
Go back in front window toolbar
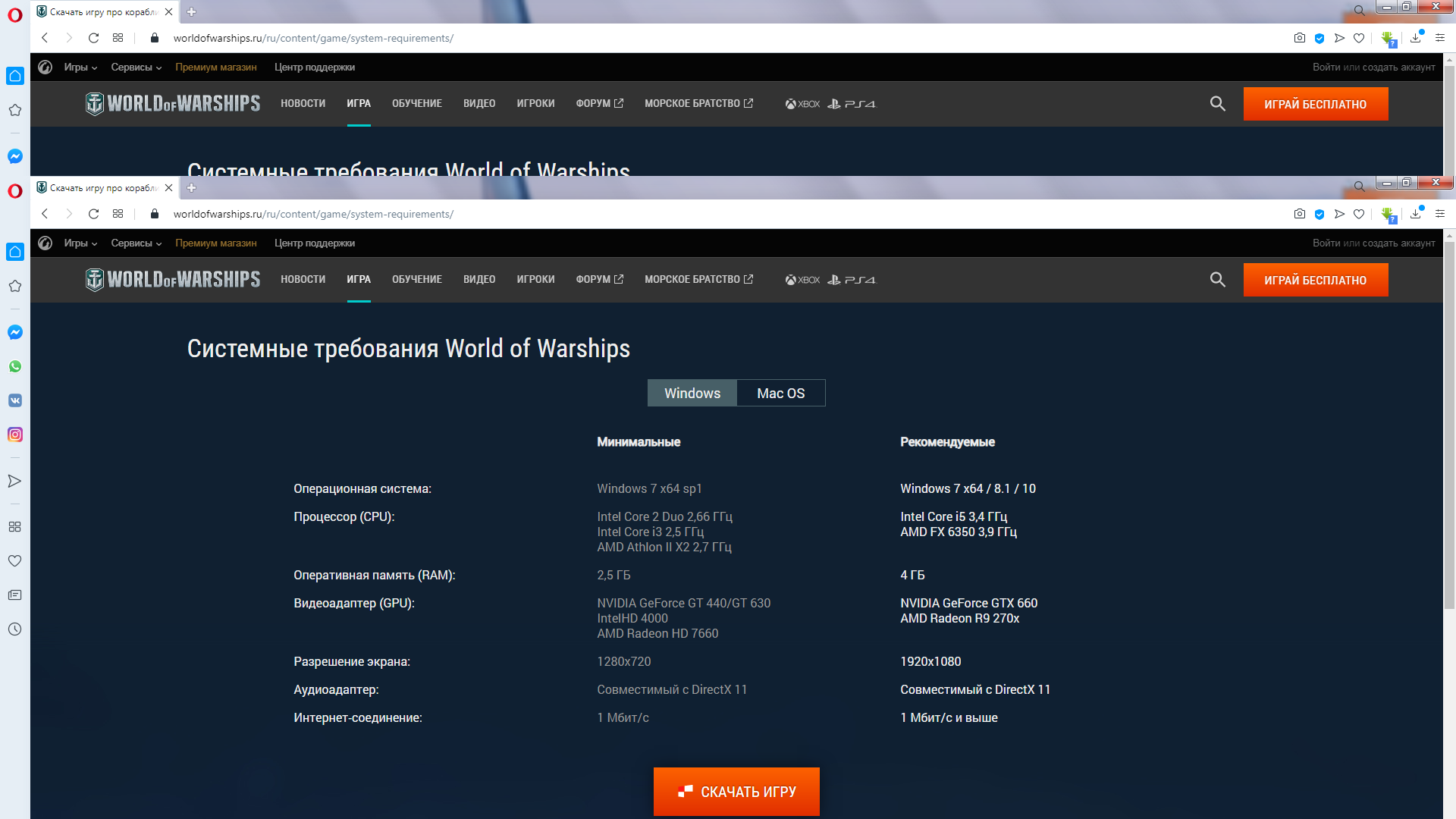(45, 214)
